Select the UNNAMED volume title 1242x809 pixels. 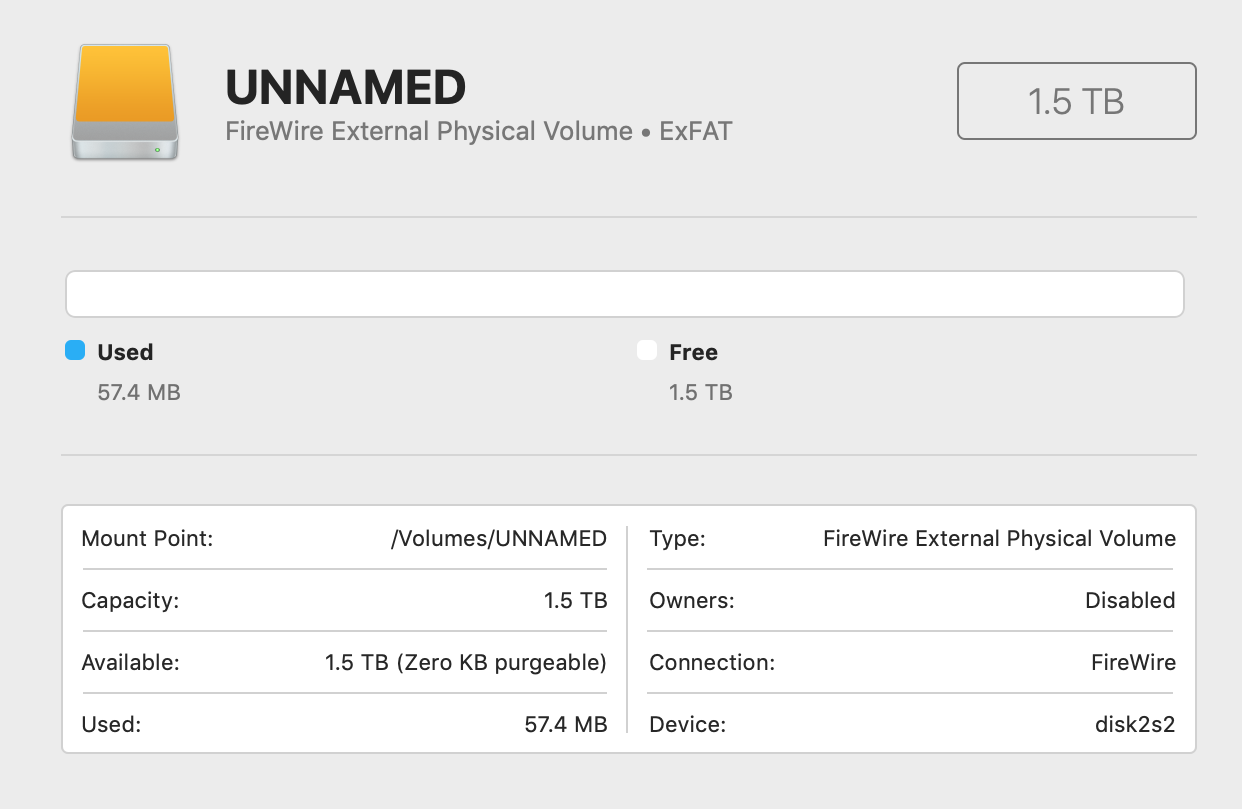point(346,88)
